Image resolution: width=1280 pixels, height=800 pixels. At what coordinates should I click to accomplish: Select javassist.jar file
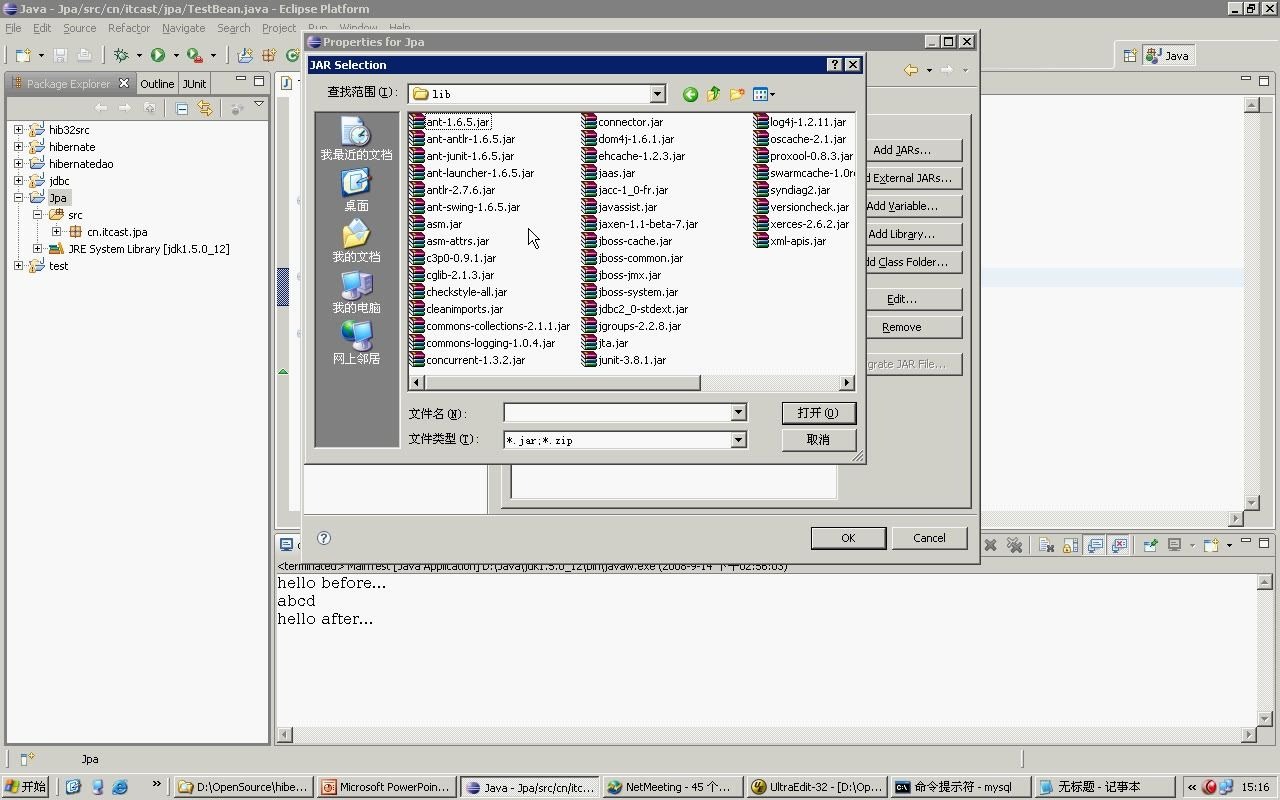620,207
